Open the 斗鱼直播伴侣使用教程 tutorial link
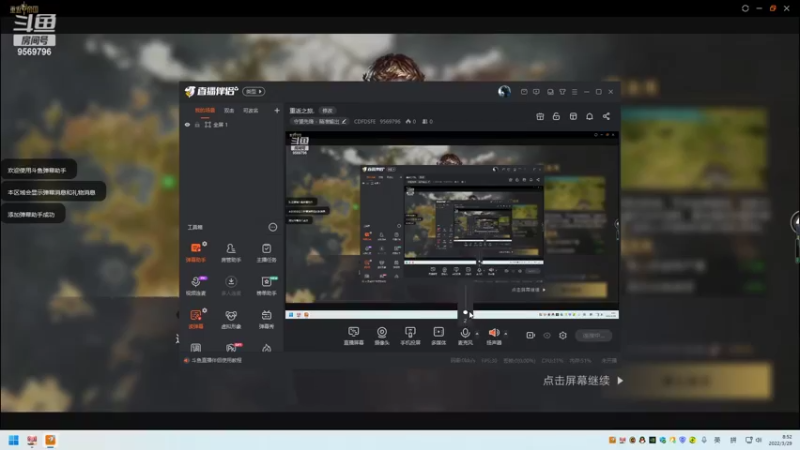The height and width of the screenshot is (450, 800). click(x=217, y=360)
